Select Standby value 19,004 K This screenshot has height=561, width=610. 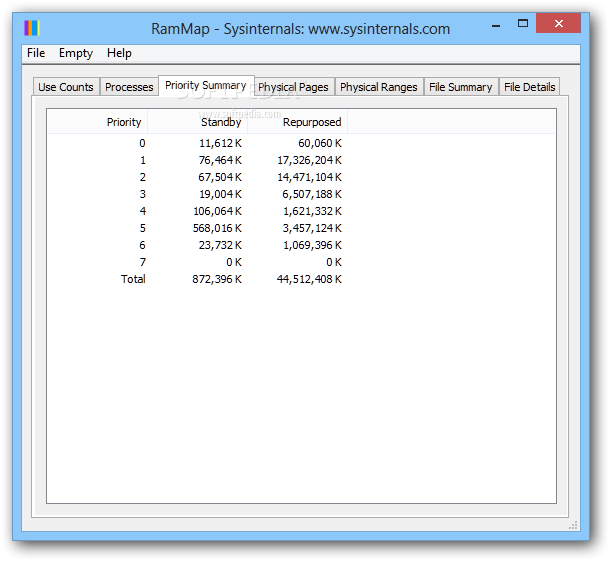(x=221, y=194)
